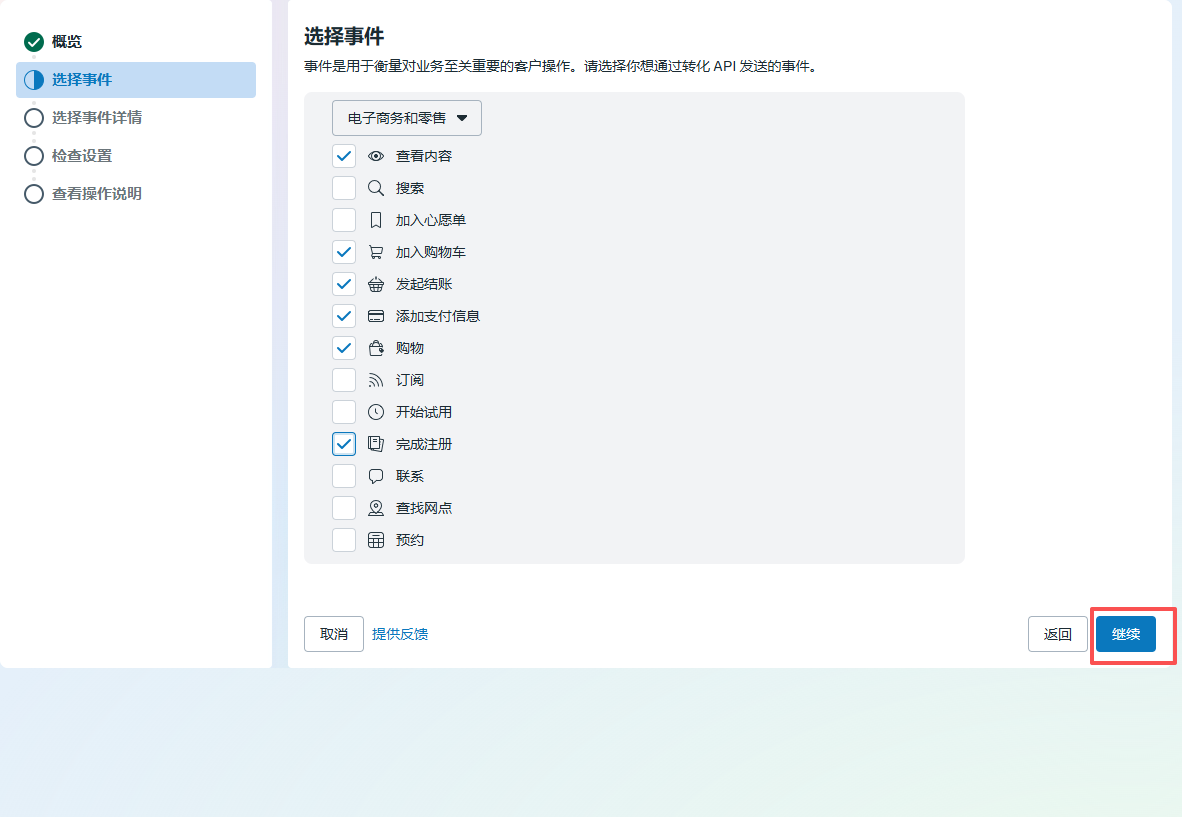Click the shopping cart icon beside 加入购物车

coord(376,252)
